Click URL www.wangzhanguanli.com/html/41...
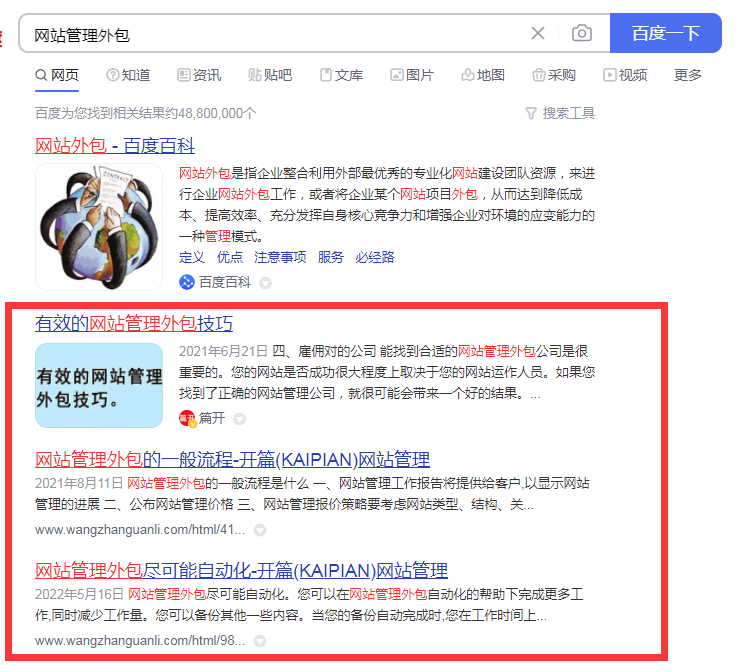The width and height of the screenshot is (746, 672). pyautogui.click(x=140, y=530)
